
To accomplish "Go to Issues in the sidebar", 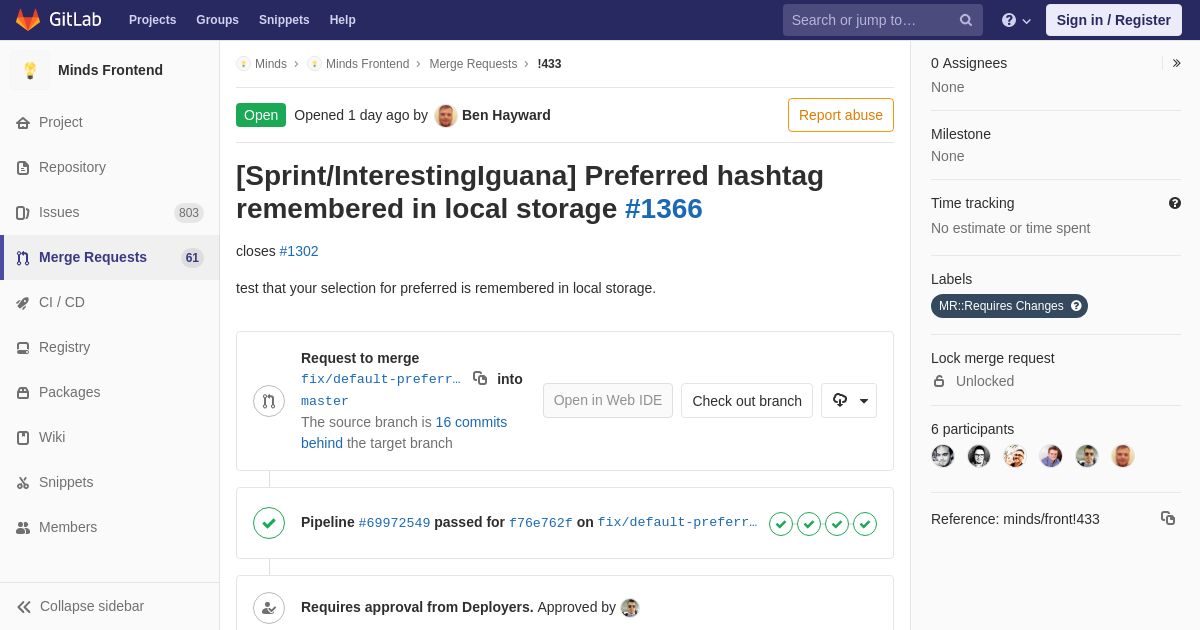I will click(59, 212).
